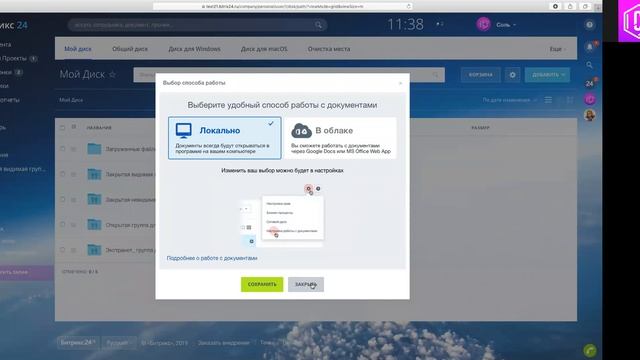Click the right sidebar search magnifier

(x=589, y=65)
